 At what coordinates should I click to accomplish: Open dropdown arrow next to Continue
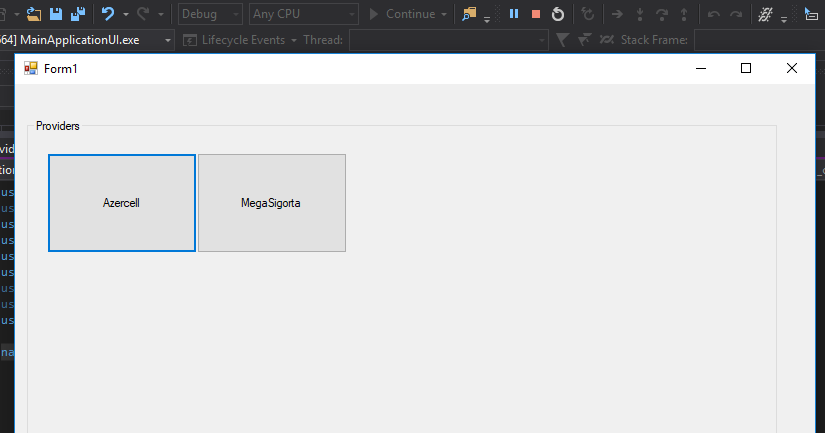click(444, 14)
